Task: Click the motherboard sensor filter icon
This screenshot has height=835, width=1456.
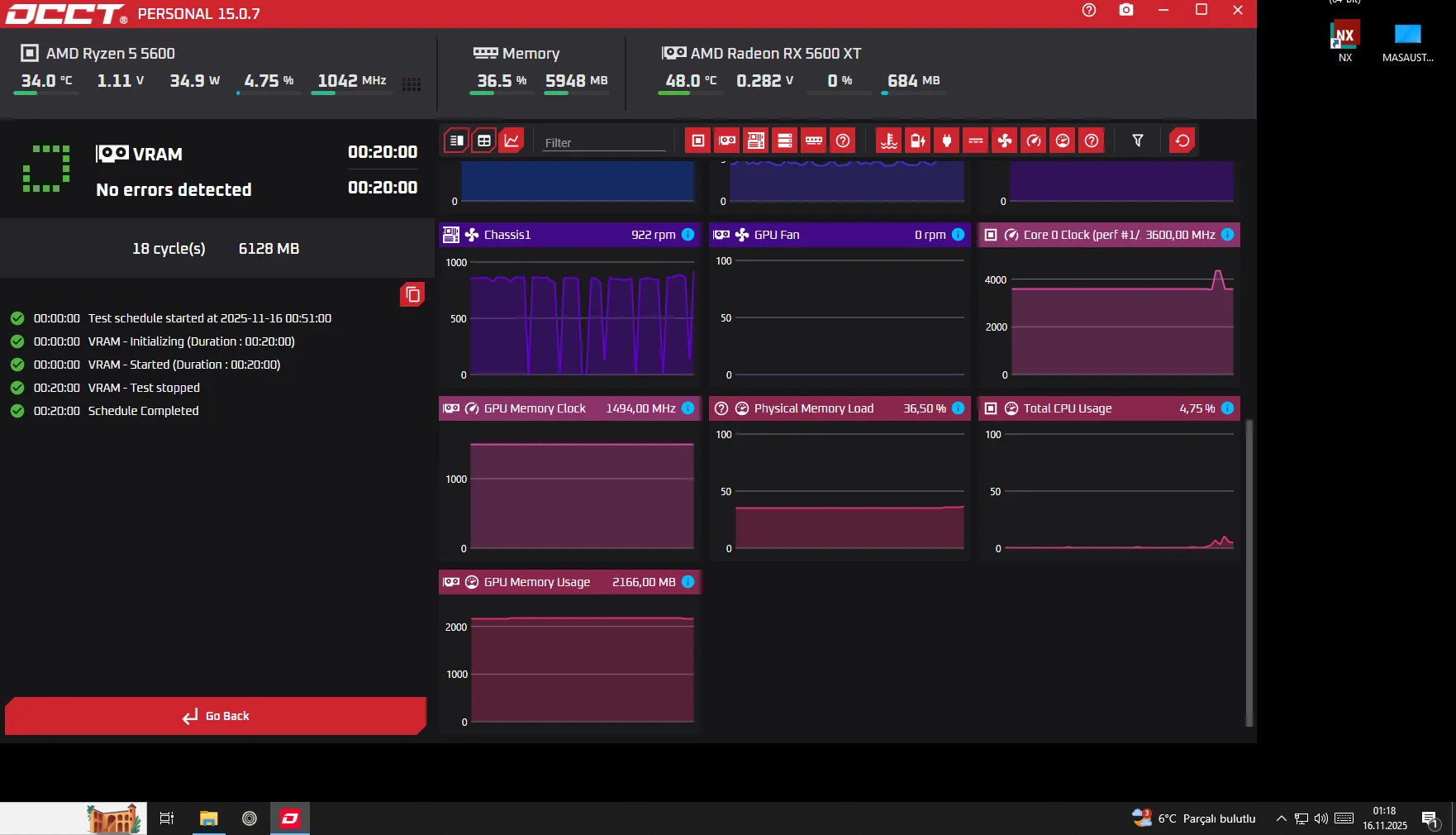Action: point(756,141)
